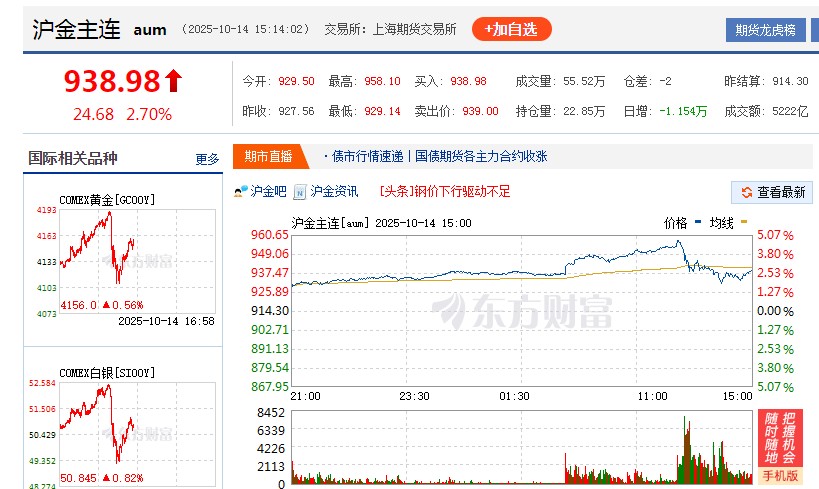Click the yellow 均线 legend marker

(x=743, y=222)
